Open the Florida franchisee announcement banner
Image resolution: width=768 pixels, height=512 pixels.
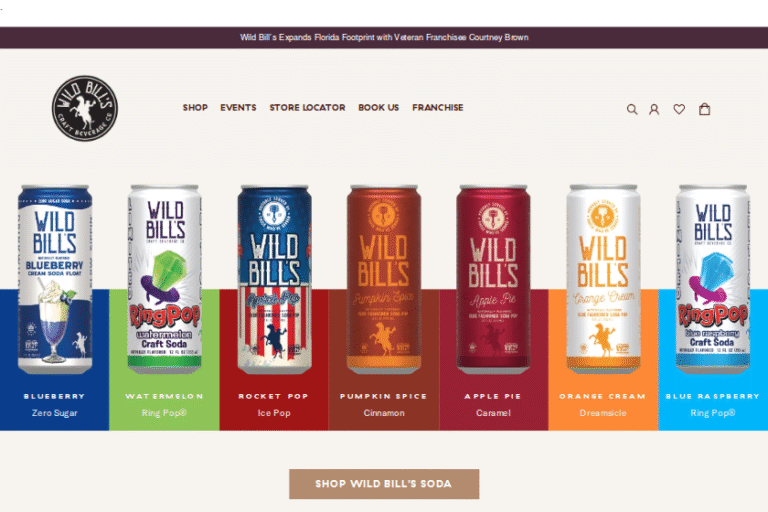[384, 37]
